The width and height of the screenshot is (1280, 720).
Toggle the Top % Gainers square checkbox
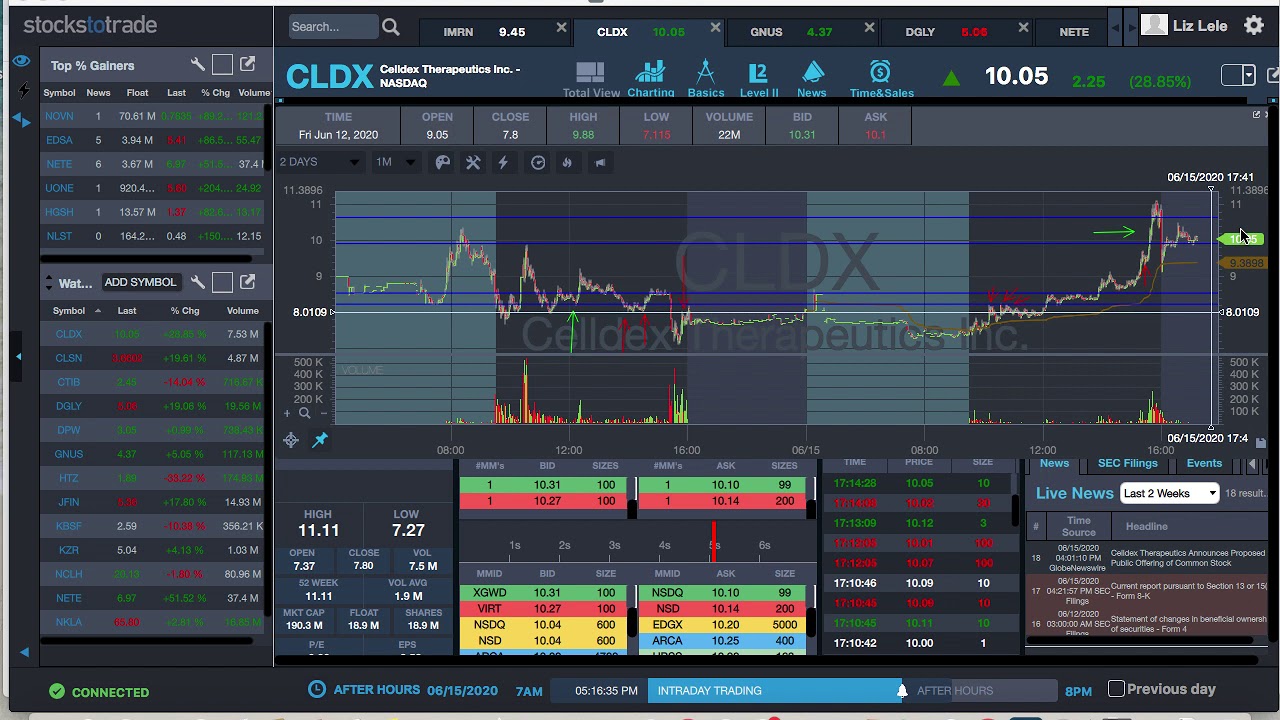[222, 65]
